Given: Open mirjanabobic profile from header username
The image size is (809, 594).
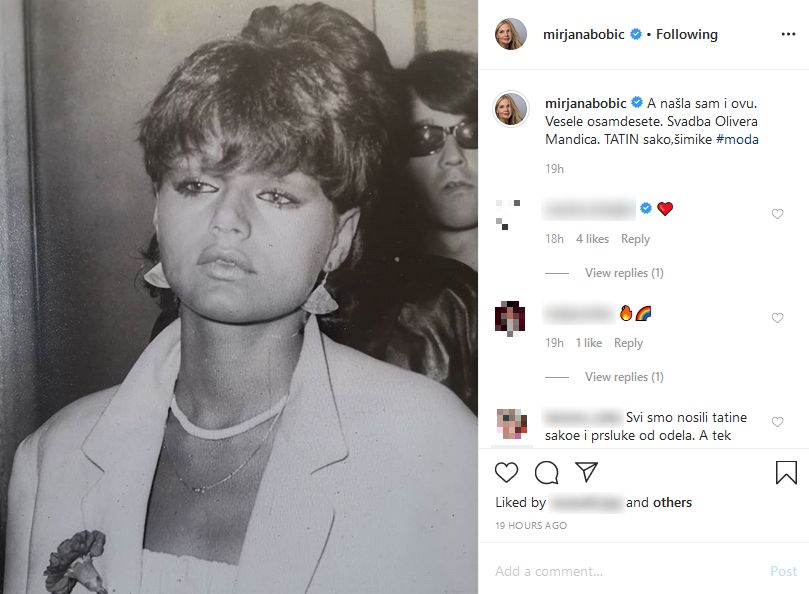Looking at the screenshot, I should pyautogui.click(x=584, y=34).
